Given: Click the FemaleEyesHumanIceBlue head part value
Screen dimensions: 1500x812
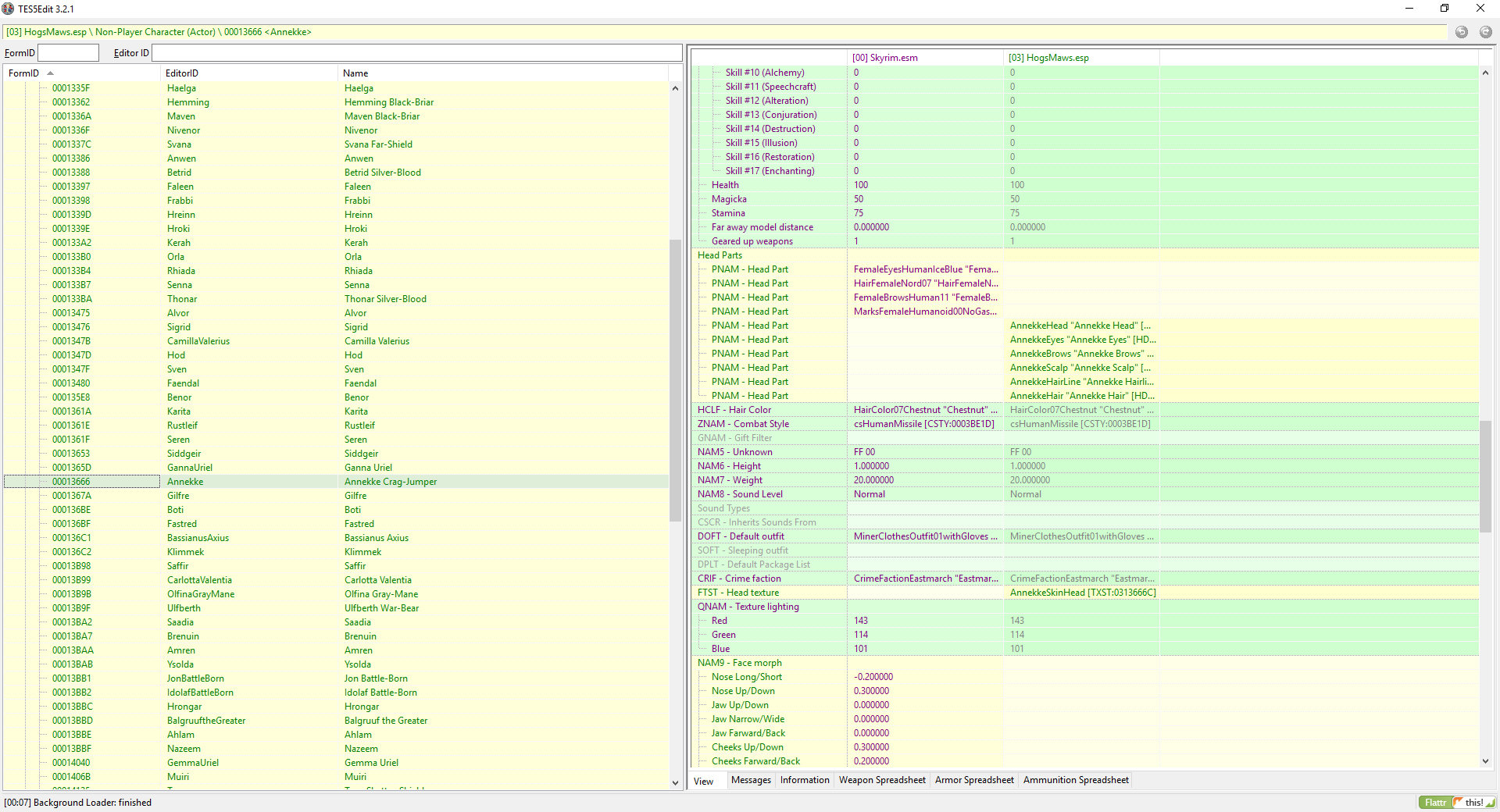Looking at the screenshot, I should click(926, 269).
